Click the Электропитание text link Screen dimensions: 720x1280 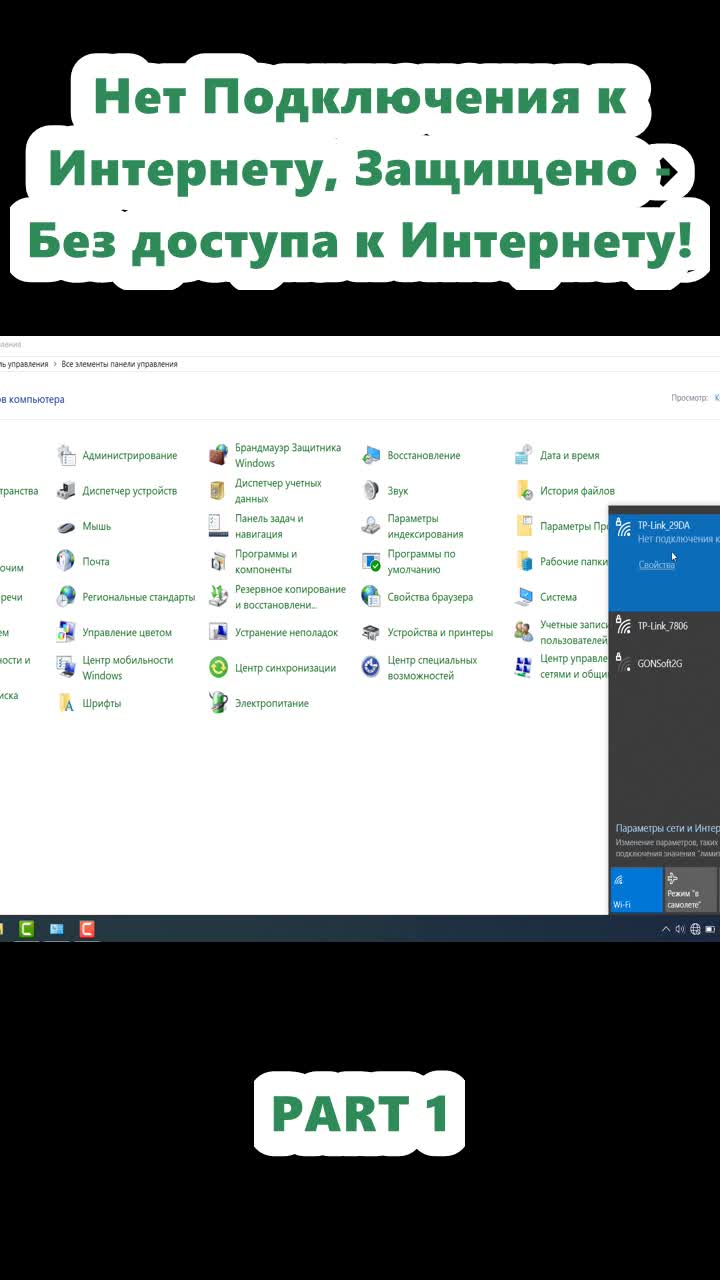272,703
